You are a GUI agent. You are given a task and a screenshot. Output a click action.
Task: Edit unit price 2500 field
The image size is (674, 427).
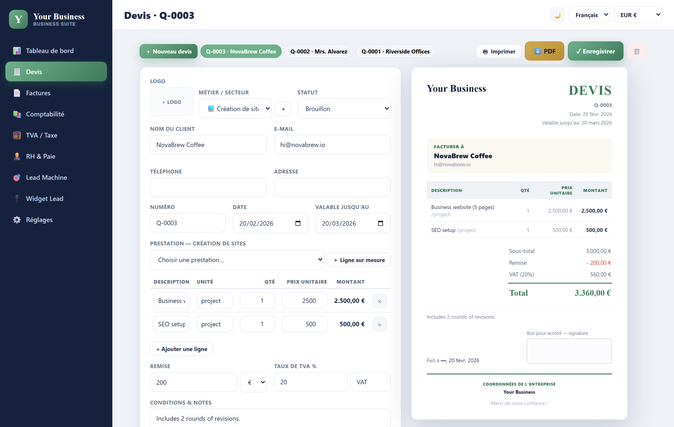pyautogui.click(x=304, y=301)
